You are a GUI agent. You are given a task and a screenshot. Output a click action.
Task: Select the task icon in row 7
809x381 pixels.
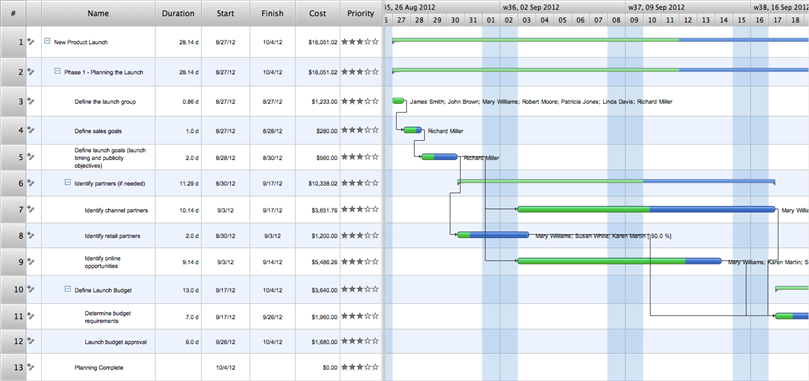point(30,210)
